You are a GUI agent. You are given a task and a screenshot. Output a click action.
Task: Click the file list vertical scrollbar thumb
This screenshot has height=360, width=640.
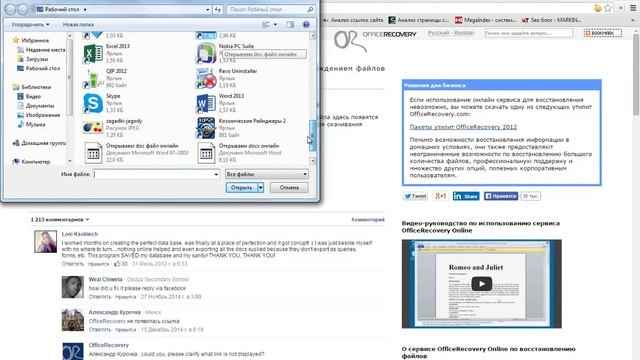(313, 136)
